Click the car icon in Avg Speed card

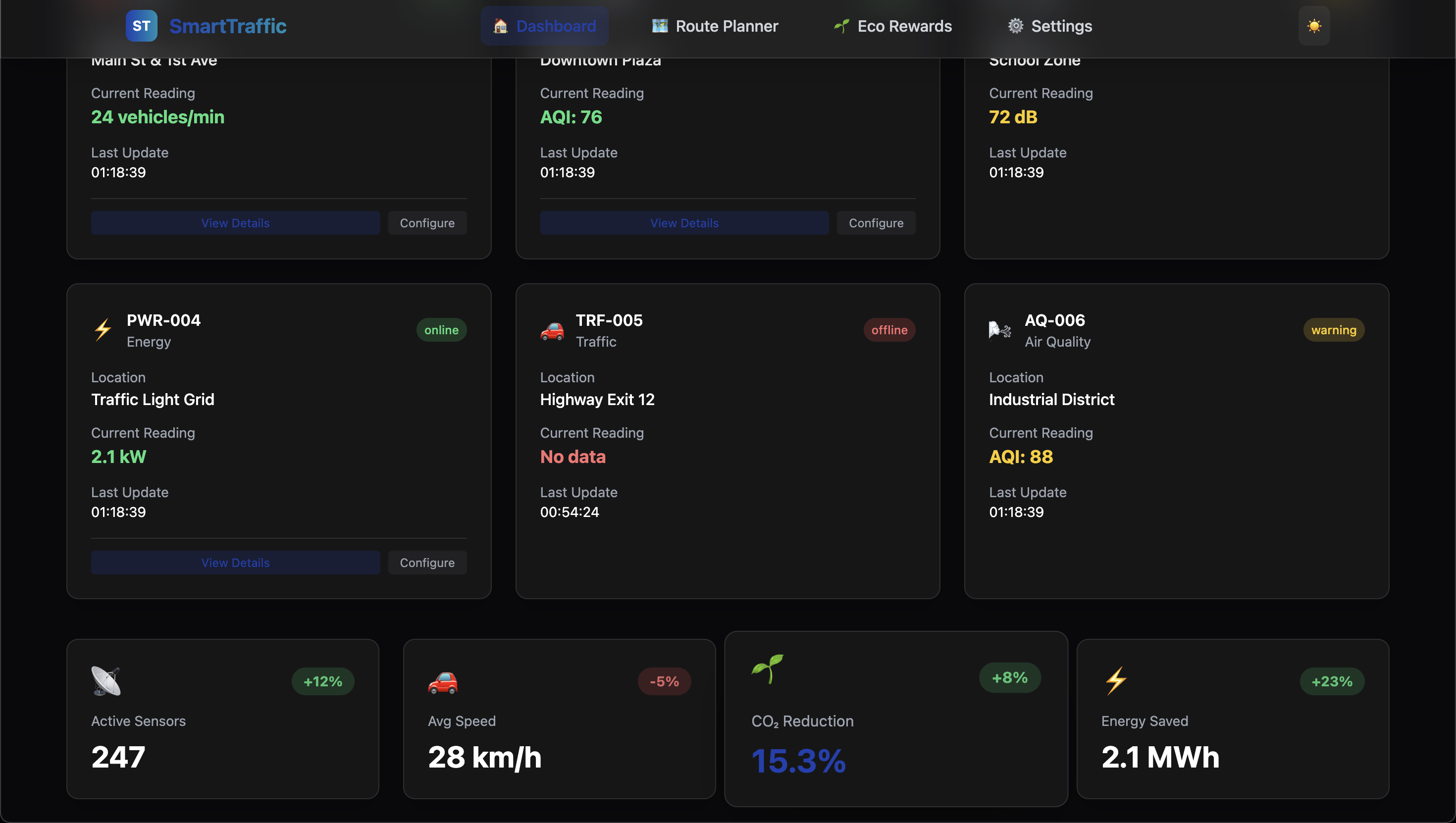[443, 682]
